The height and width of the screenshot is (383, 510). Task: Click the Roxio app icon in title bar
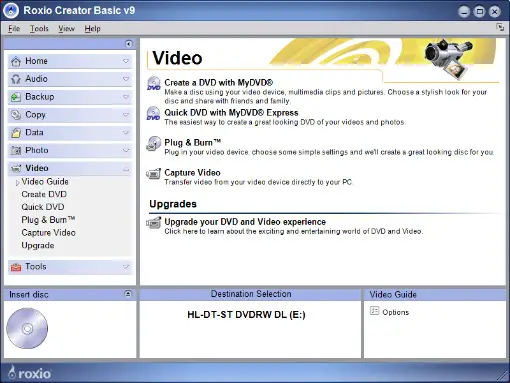tap(11, 11)
